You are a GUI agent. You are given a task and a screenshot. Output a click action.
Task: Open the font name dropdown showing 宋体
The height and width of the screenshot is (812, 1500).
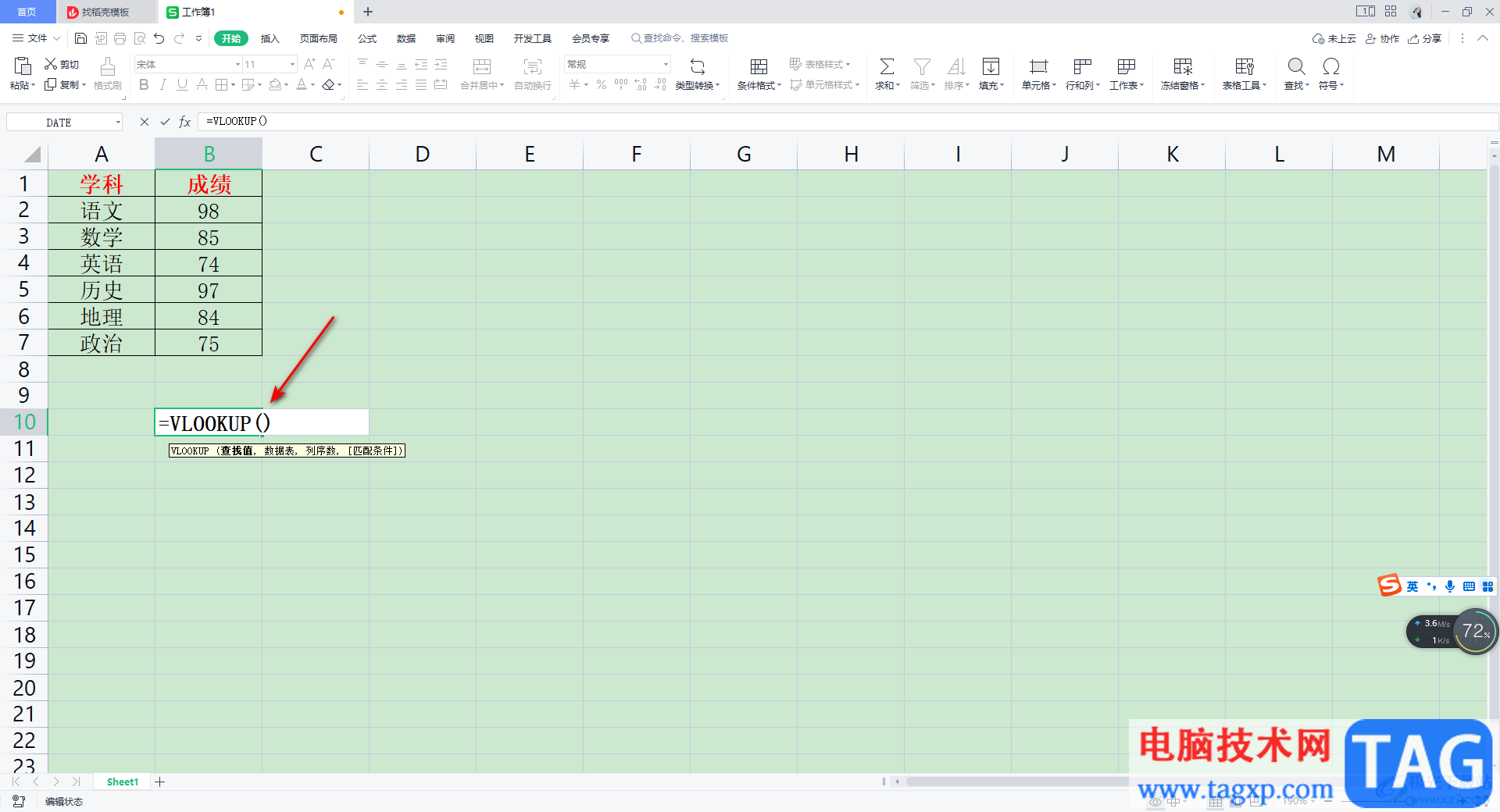237,64
